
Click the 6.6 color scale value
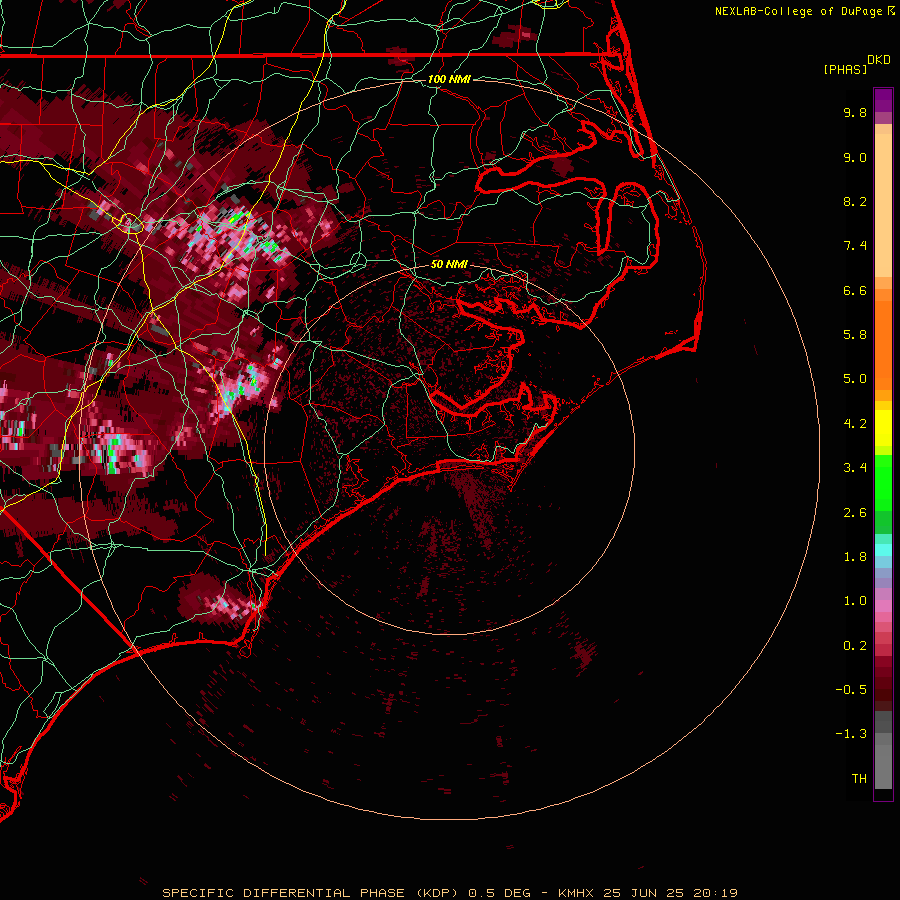[855, 290]
